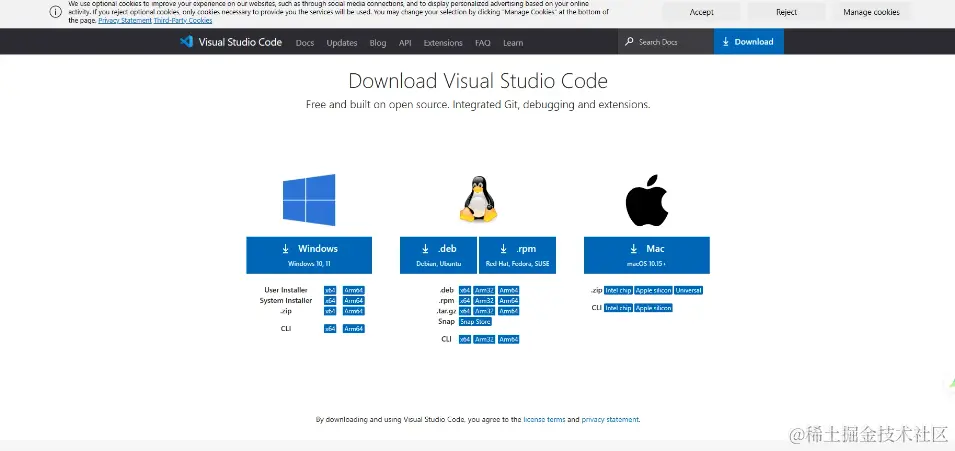Open the Extensions navigation item

point(443,43)
